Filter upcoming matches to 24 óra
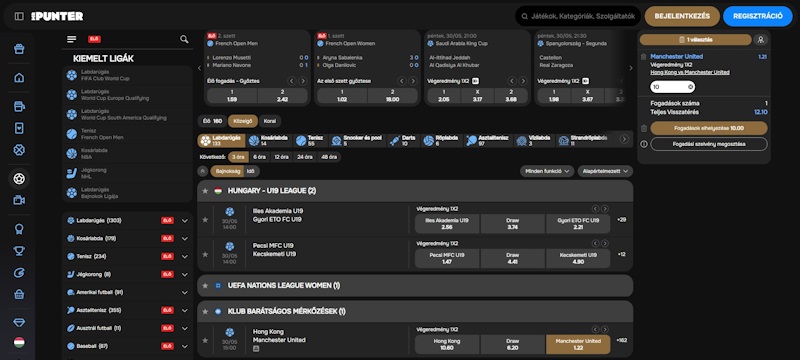 305,157
